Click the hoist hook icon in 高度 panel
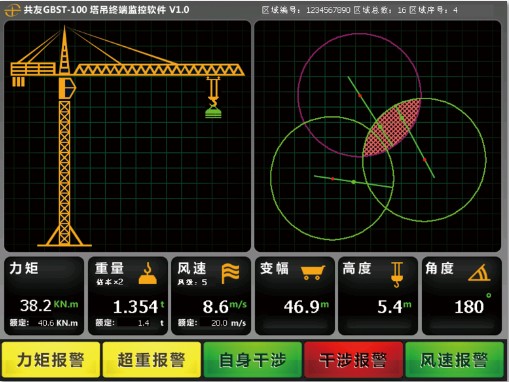The image size is (509, 382). pyautogui.click(x=397, y=275)
